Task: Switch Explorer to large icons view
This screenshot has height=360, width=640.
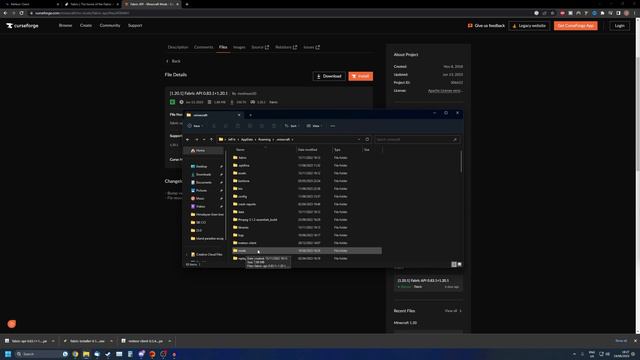Action: point(460,264)
